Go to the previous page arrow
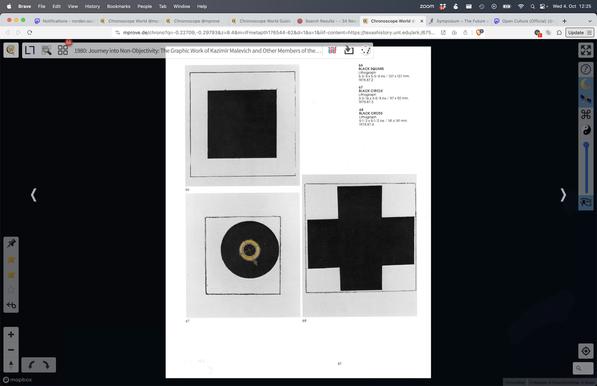 [34, 195]
